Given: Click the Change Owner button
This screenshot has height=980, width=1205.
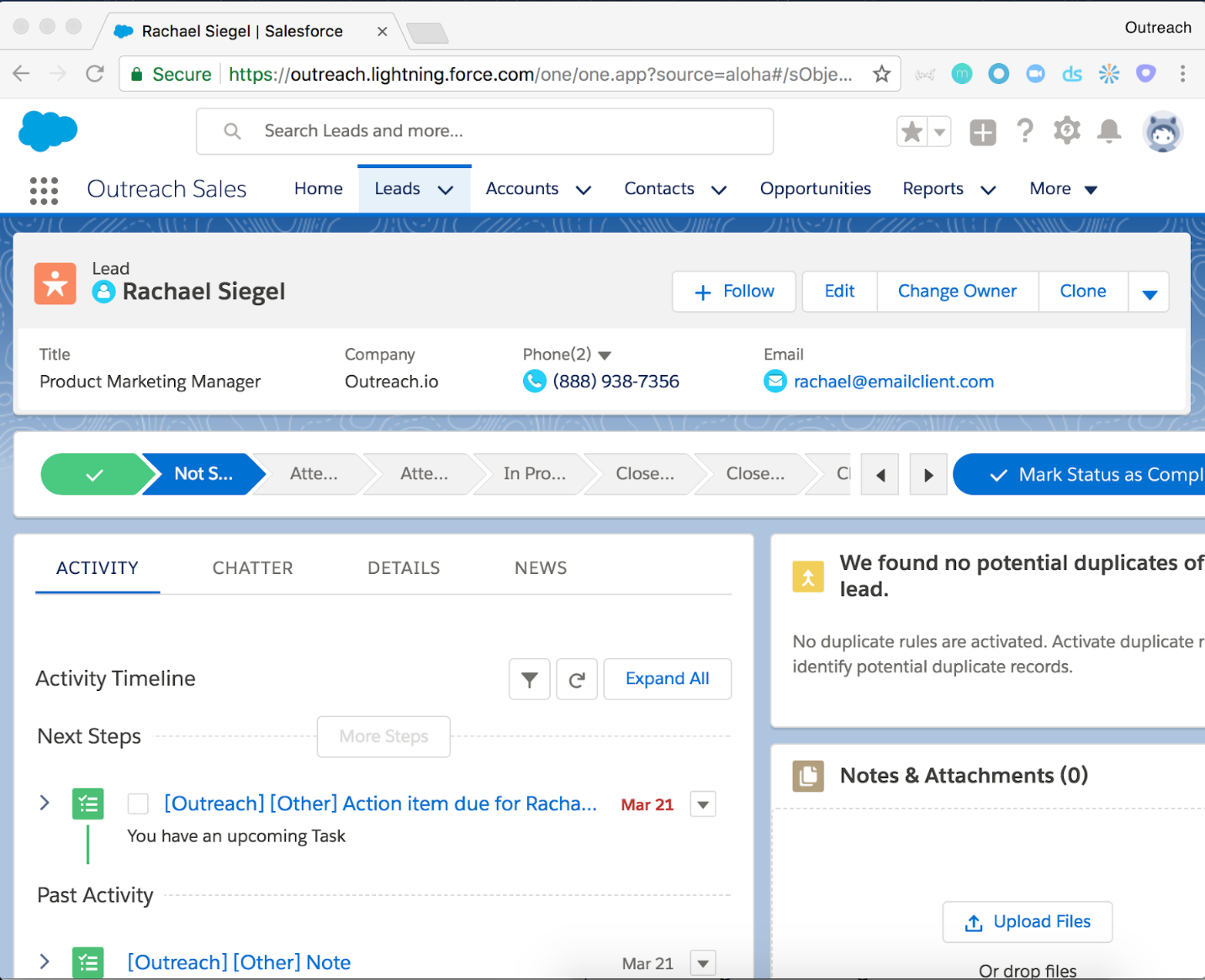Looking at the screenshot, I should point(957,292).
